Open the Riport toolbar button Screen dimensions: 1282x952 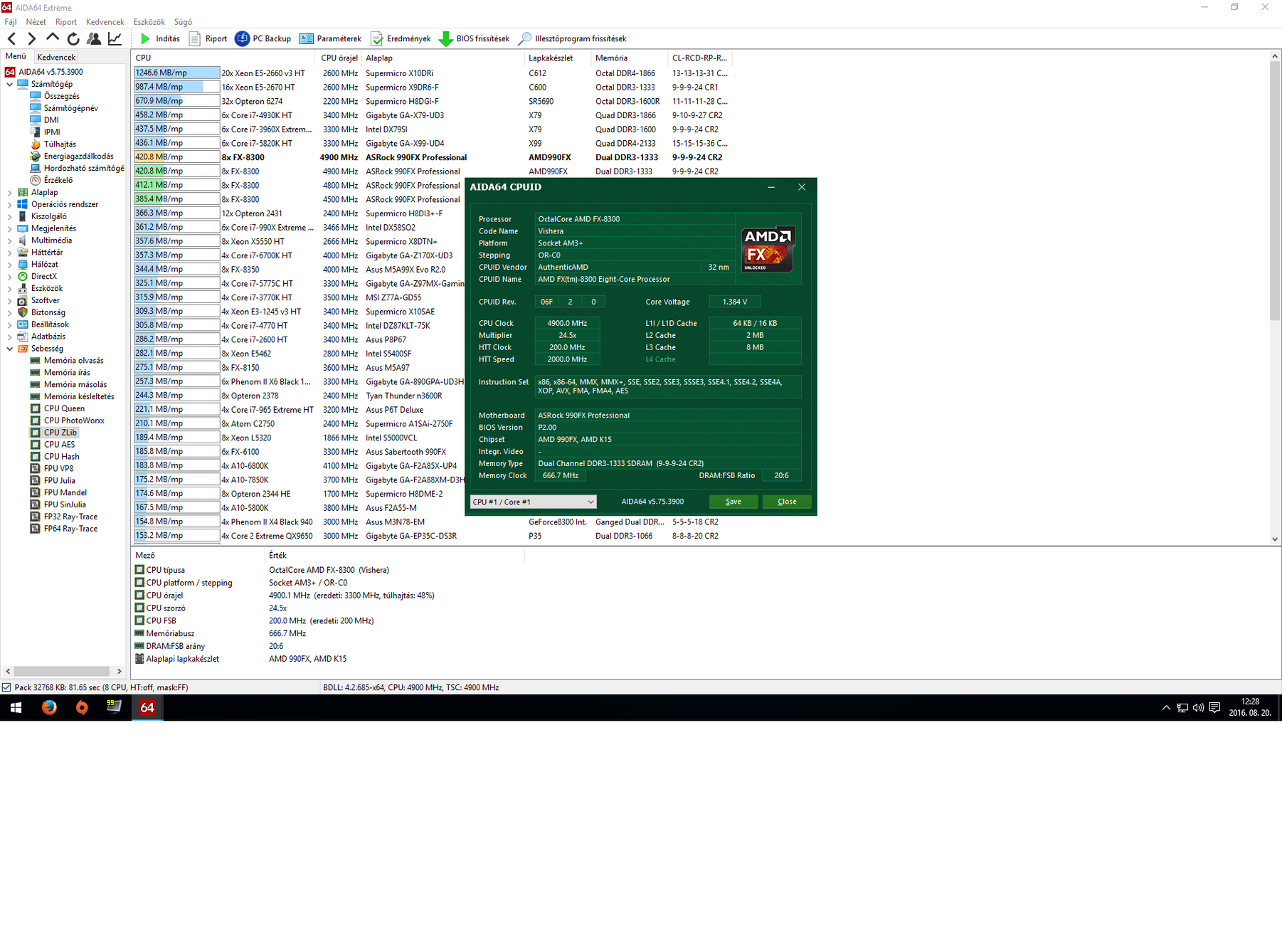(x=208, y=38)
